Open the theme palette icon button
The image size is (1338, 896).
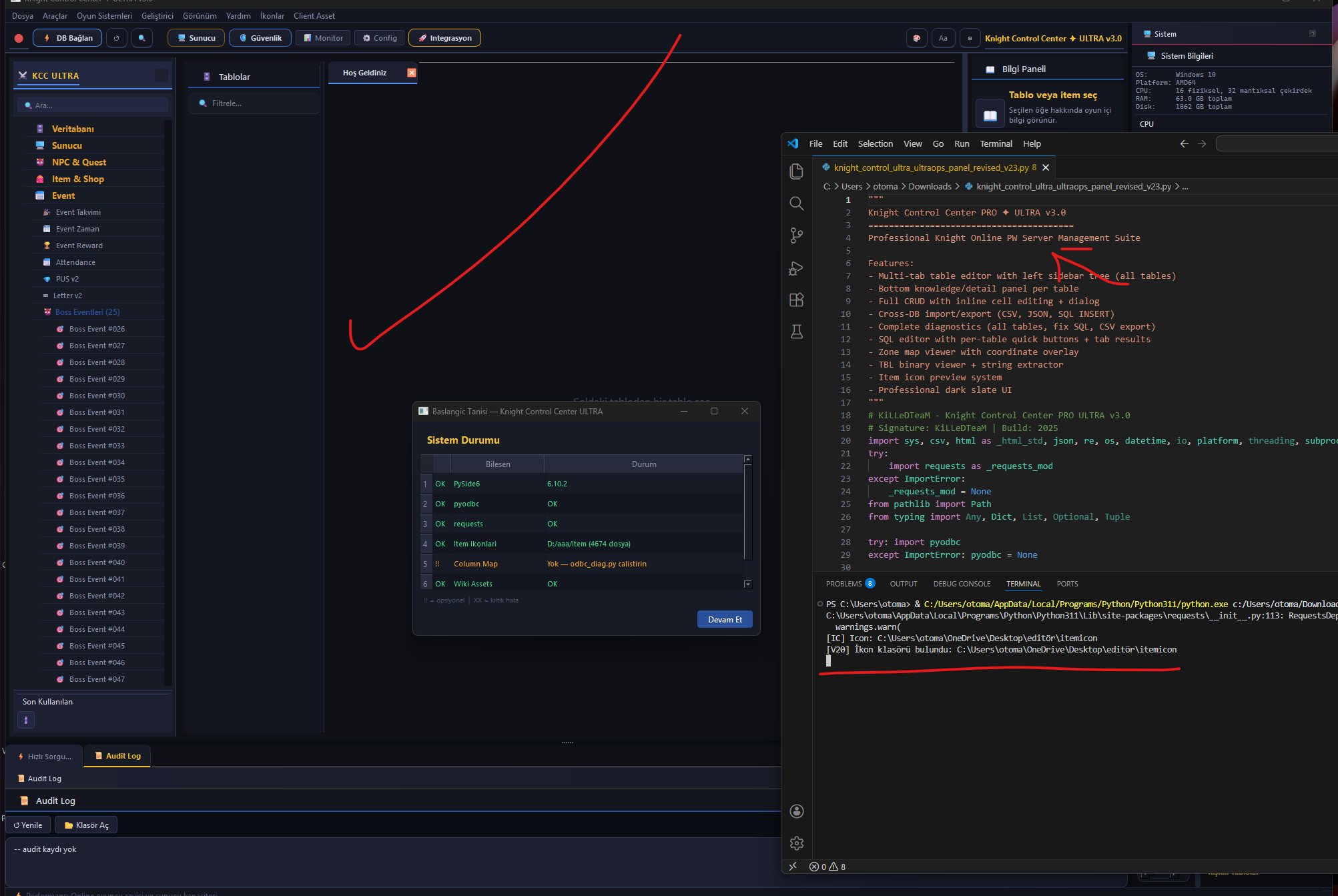pos(916,38)
